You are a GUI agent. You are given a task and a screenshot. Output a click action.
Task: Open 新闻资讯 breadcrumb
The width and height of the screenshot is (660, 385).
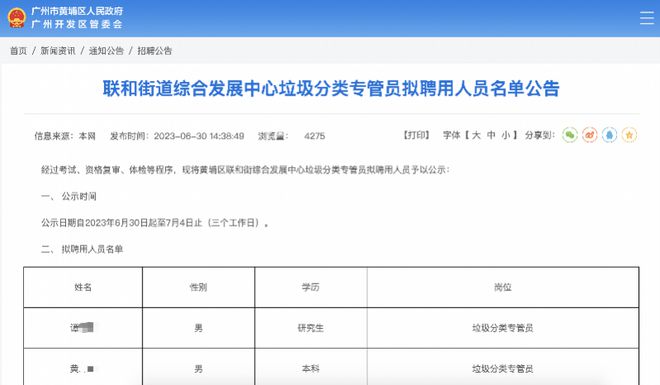pos(58,51)
